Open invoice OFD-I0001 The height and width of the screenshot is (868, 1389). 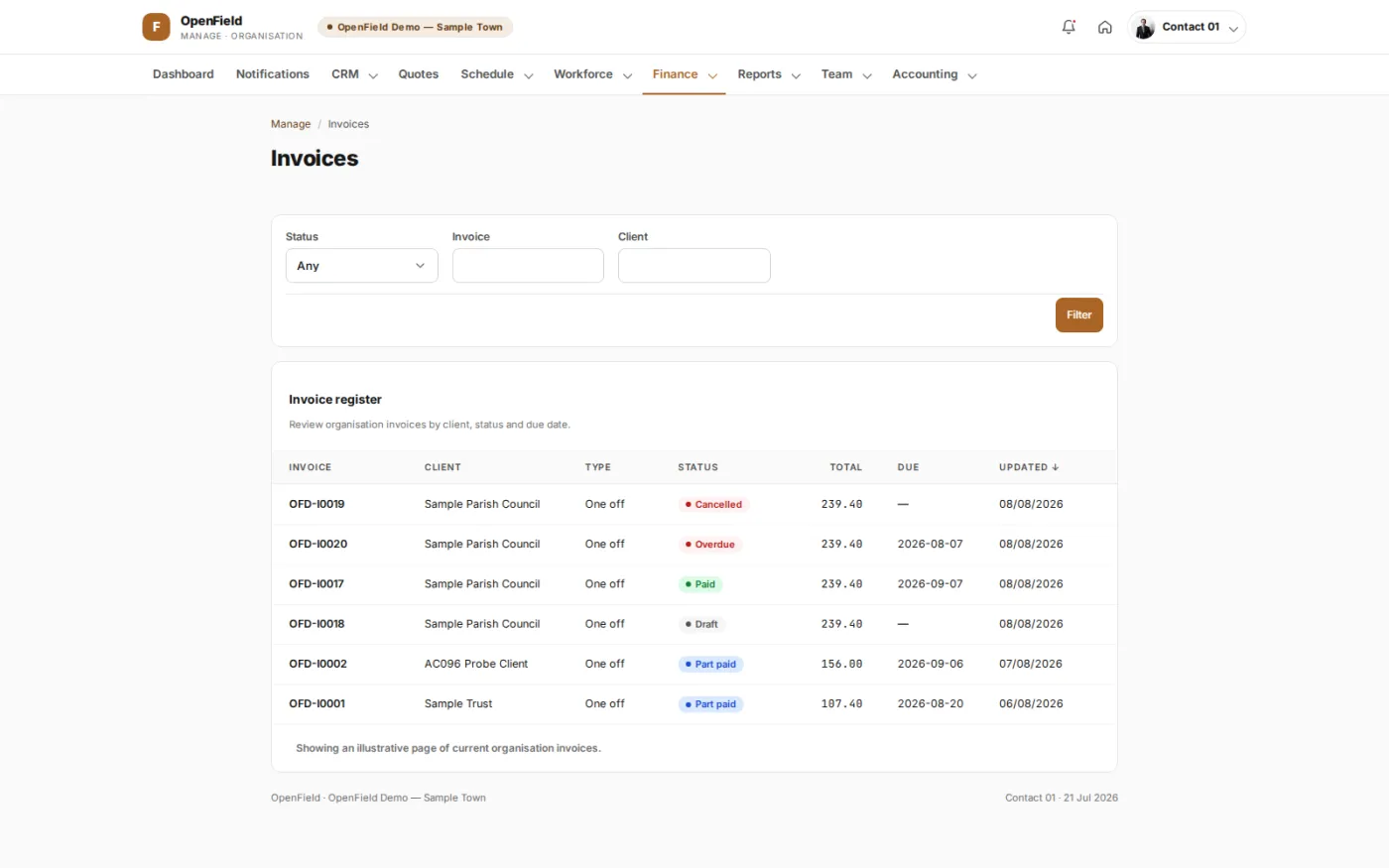[x=317, y=703]
